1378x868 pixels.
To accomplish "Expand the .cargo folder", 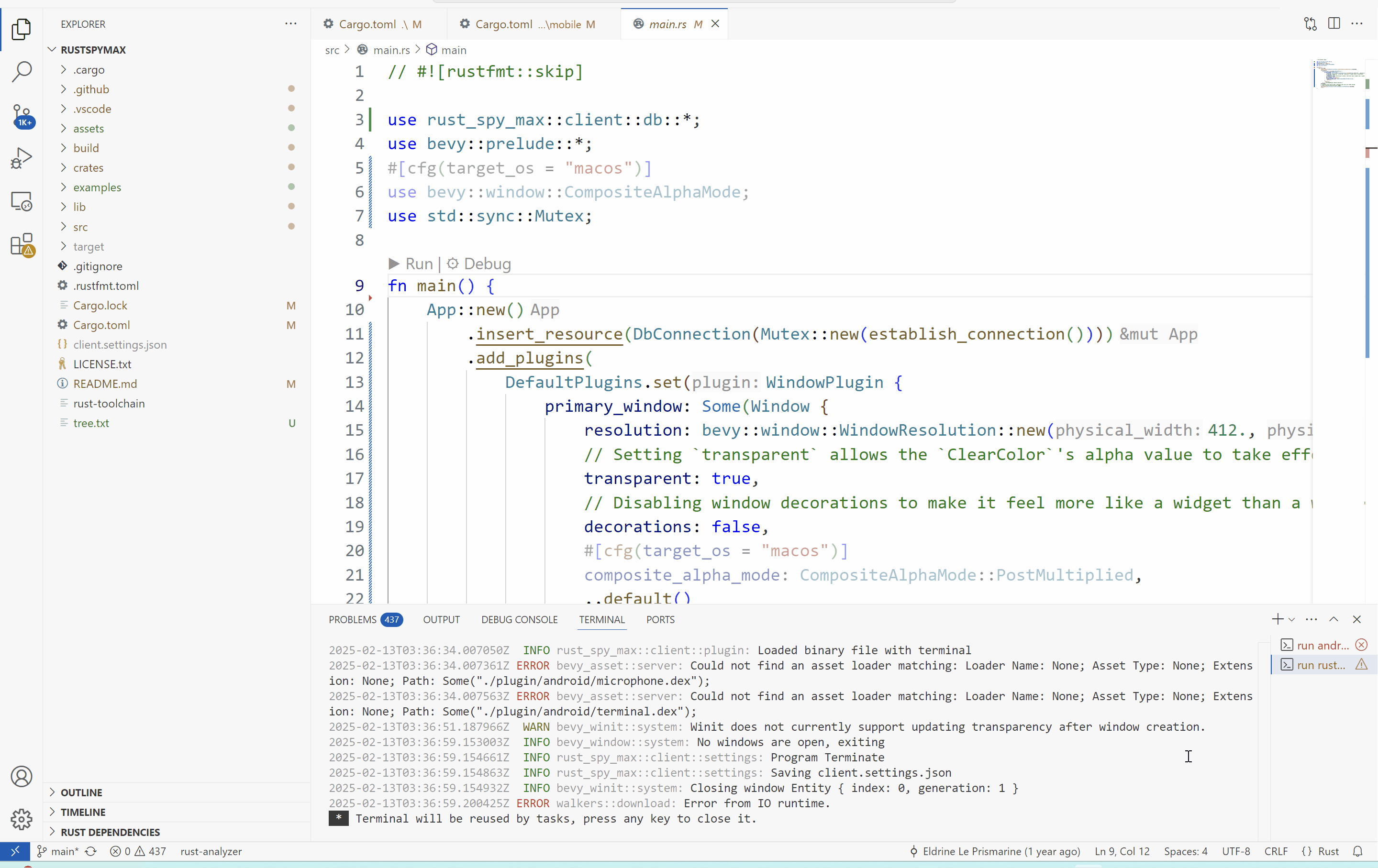I will 178,69.
